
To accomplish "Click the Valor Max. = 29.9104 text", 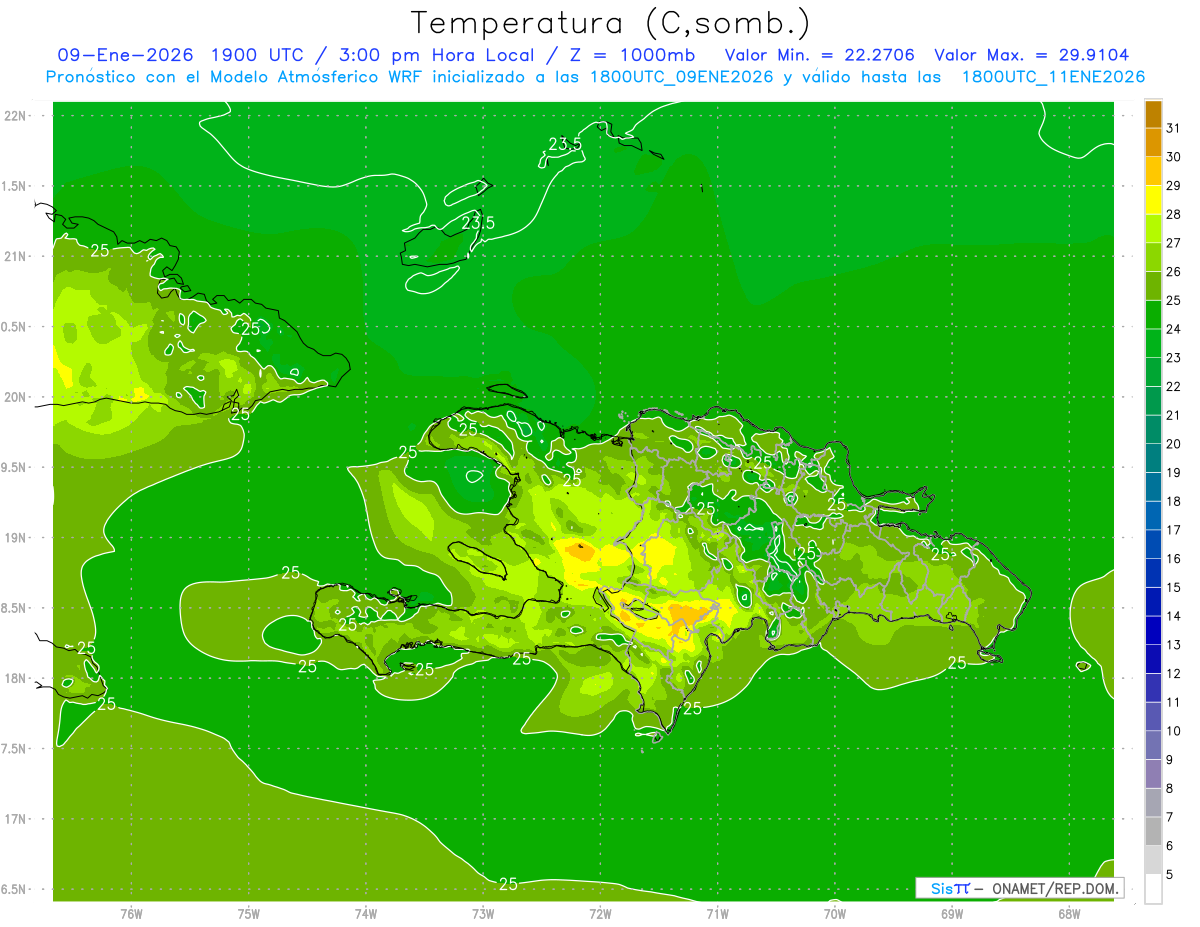I will (1031, 55).
